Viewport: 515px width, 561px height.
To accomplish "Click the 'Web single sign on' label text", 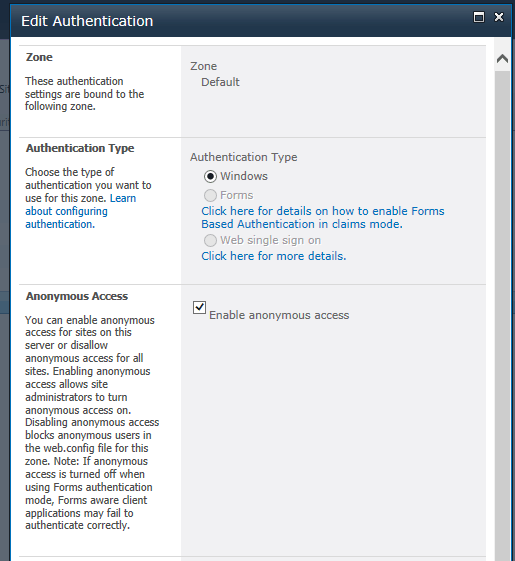I will [x=271, y=240].
